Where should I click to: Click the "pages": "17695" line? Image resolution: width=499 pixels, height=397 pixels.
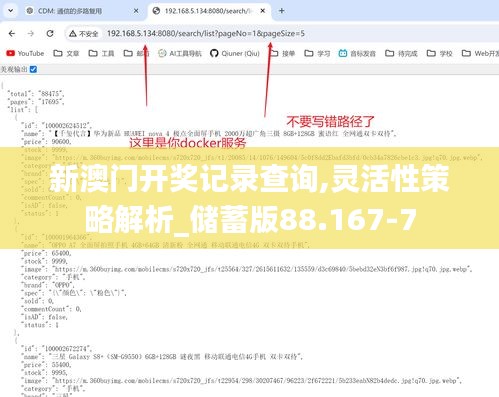point(36,102)
